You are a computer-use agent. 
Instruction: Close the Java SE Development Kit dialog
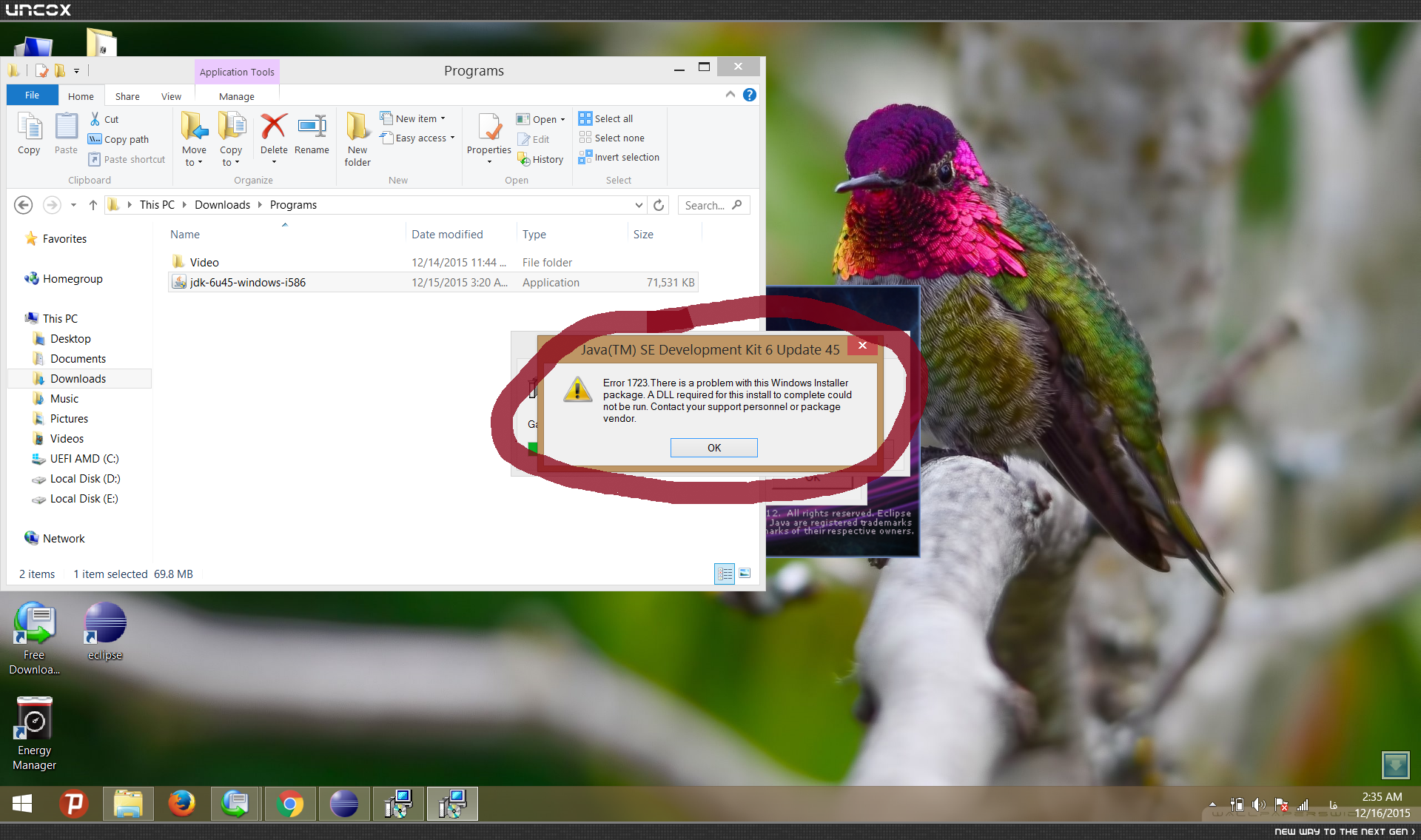point(862,346)
